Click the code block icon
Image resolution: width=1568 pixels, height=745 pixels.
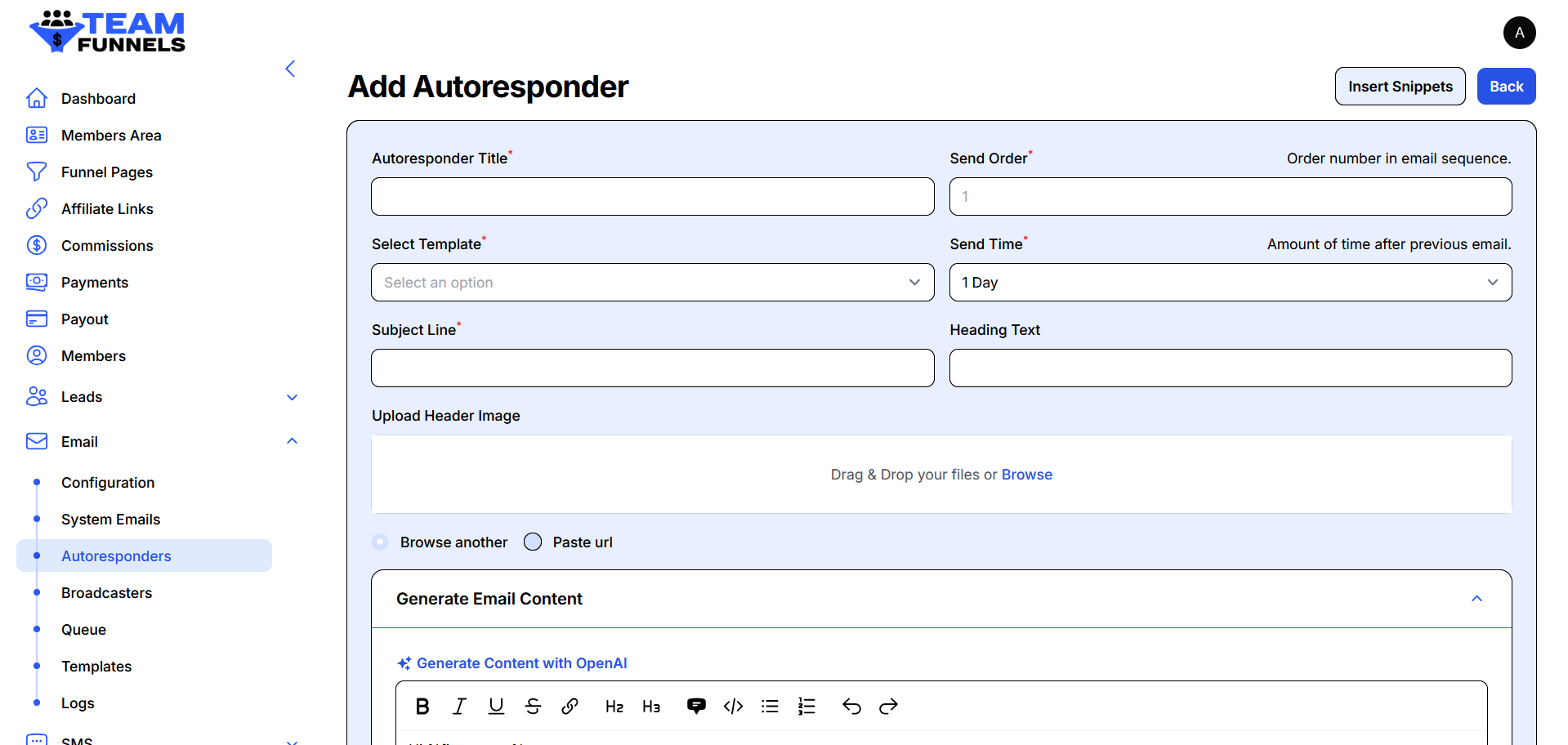(x=733, y=707)
